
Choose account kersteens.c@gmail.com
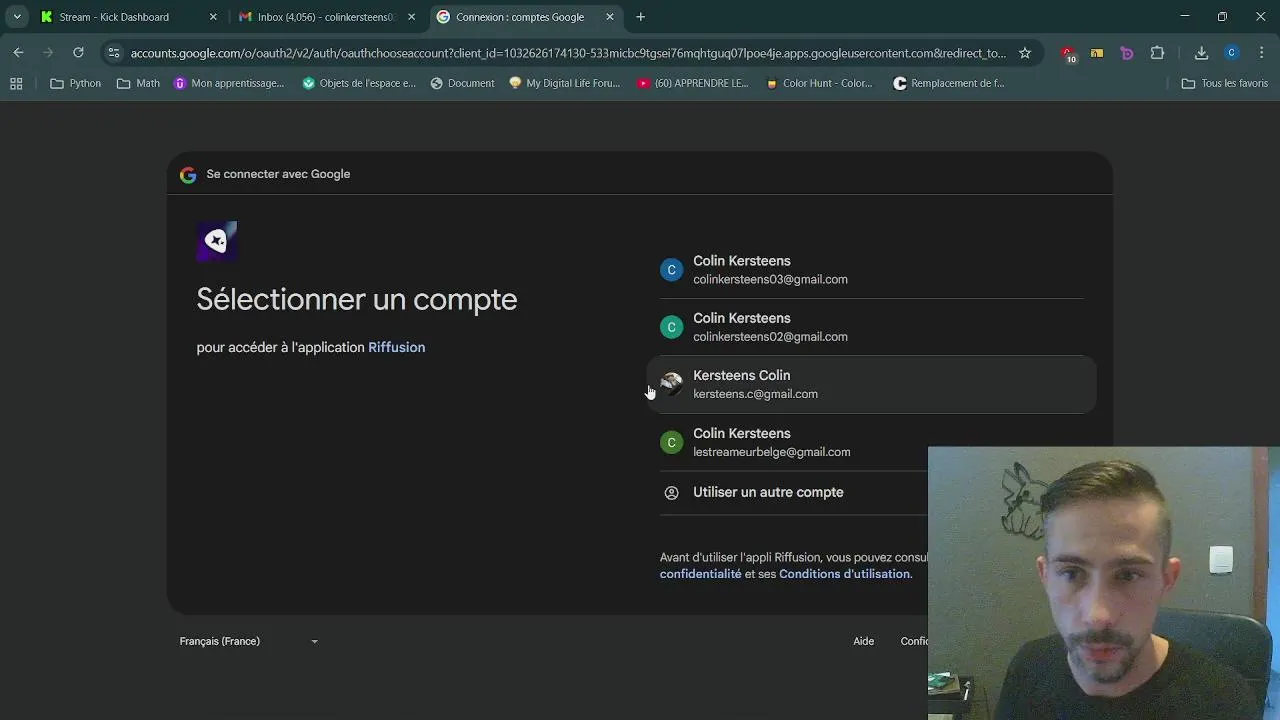(871, 384)
